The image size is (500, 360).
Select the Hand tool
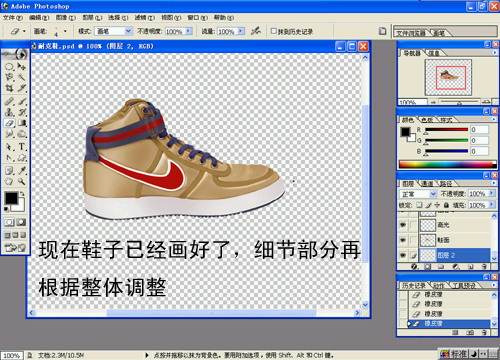click(x=9, y=182)
